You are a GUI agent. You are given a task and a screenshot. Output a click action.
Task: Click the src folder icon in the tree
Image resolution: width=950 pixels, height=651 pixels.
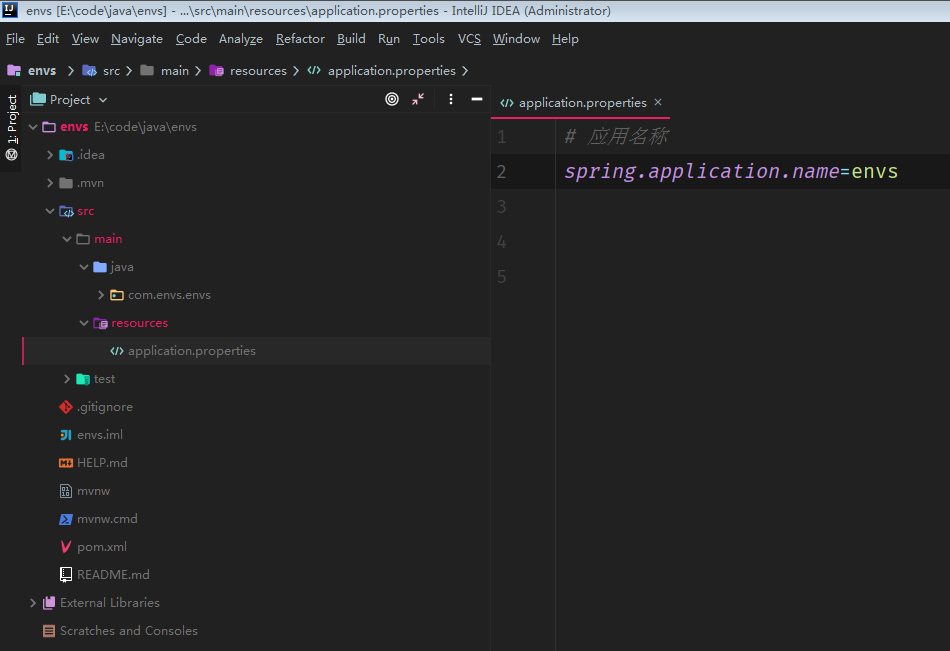pyautogui.click(x=66, y=211)
